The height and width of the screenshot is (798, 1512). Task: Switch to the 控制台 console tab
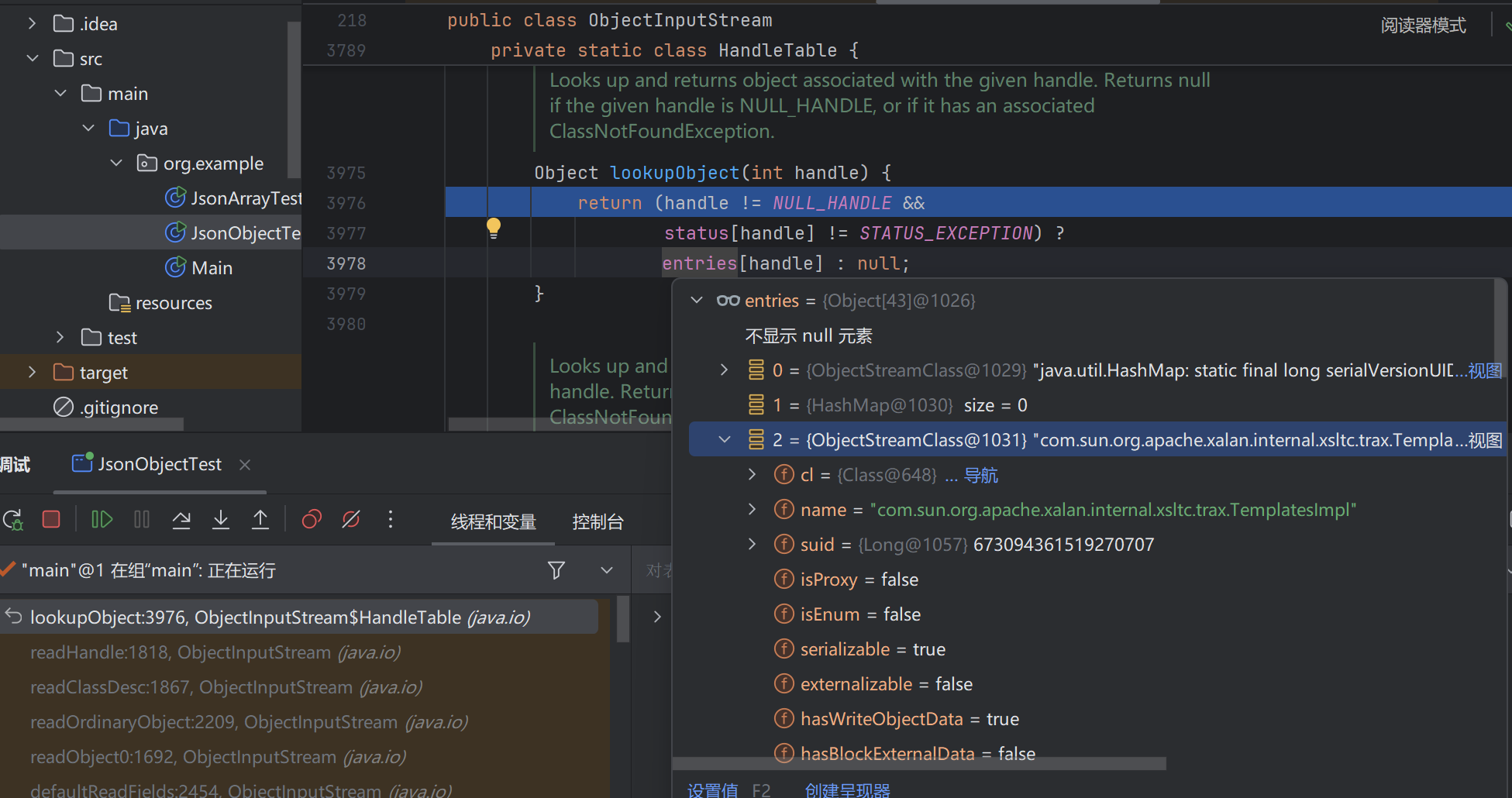pos(598,522)
